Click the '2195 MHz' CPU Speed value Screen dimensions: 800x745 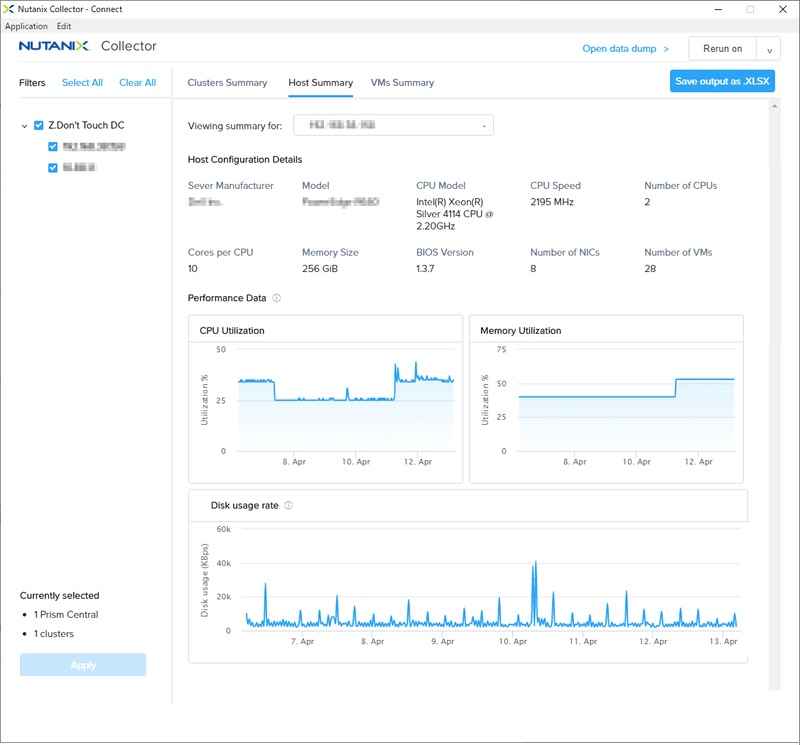point(552,202)
